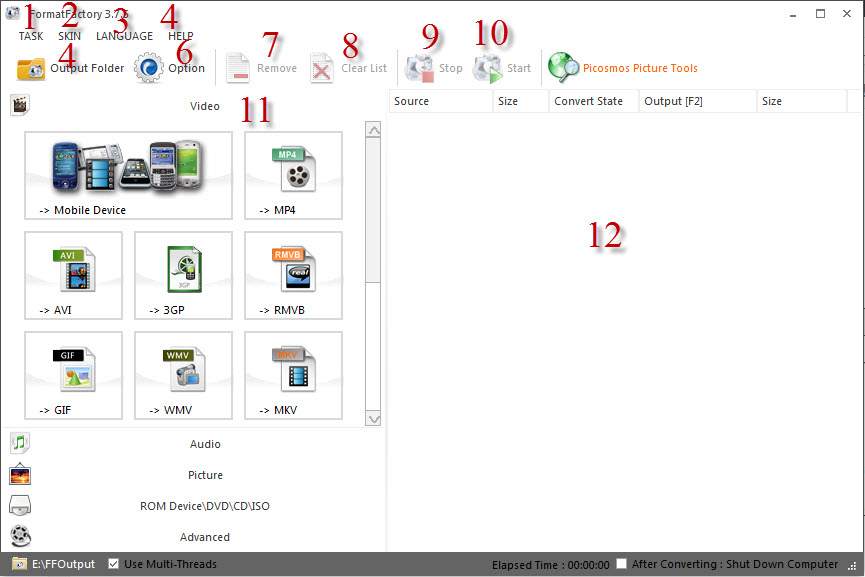Click the Output Folder icon in the toolbar

31,68
